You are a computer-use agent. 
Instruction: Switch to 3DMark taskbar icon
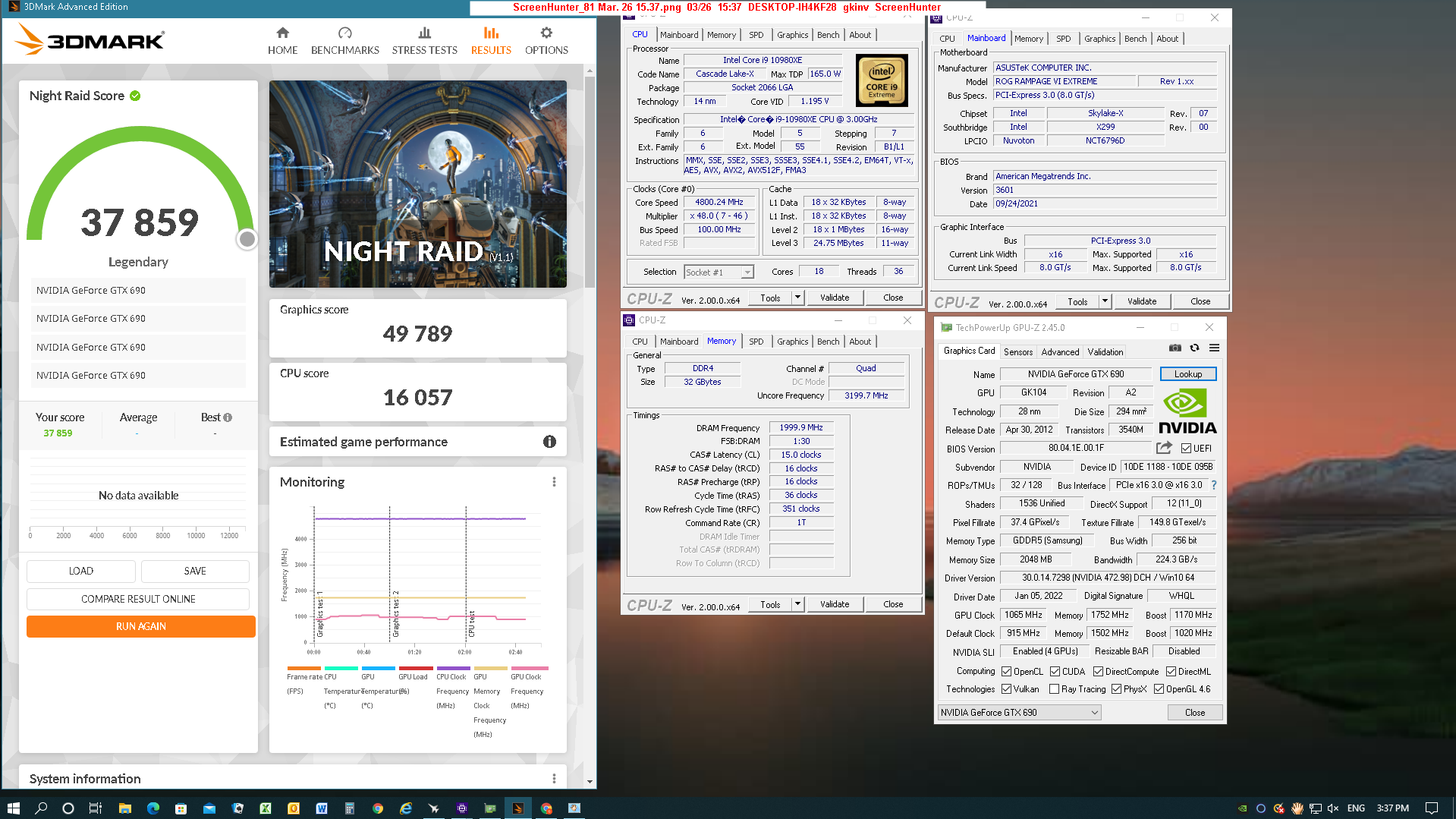(518, 808)
